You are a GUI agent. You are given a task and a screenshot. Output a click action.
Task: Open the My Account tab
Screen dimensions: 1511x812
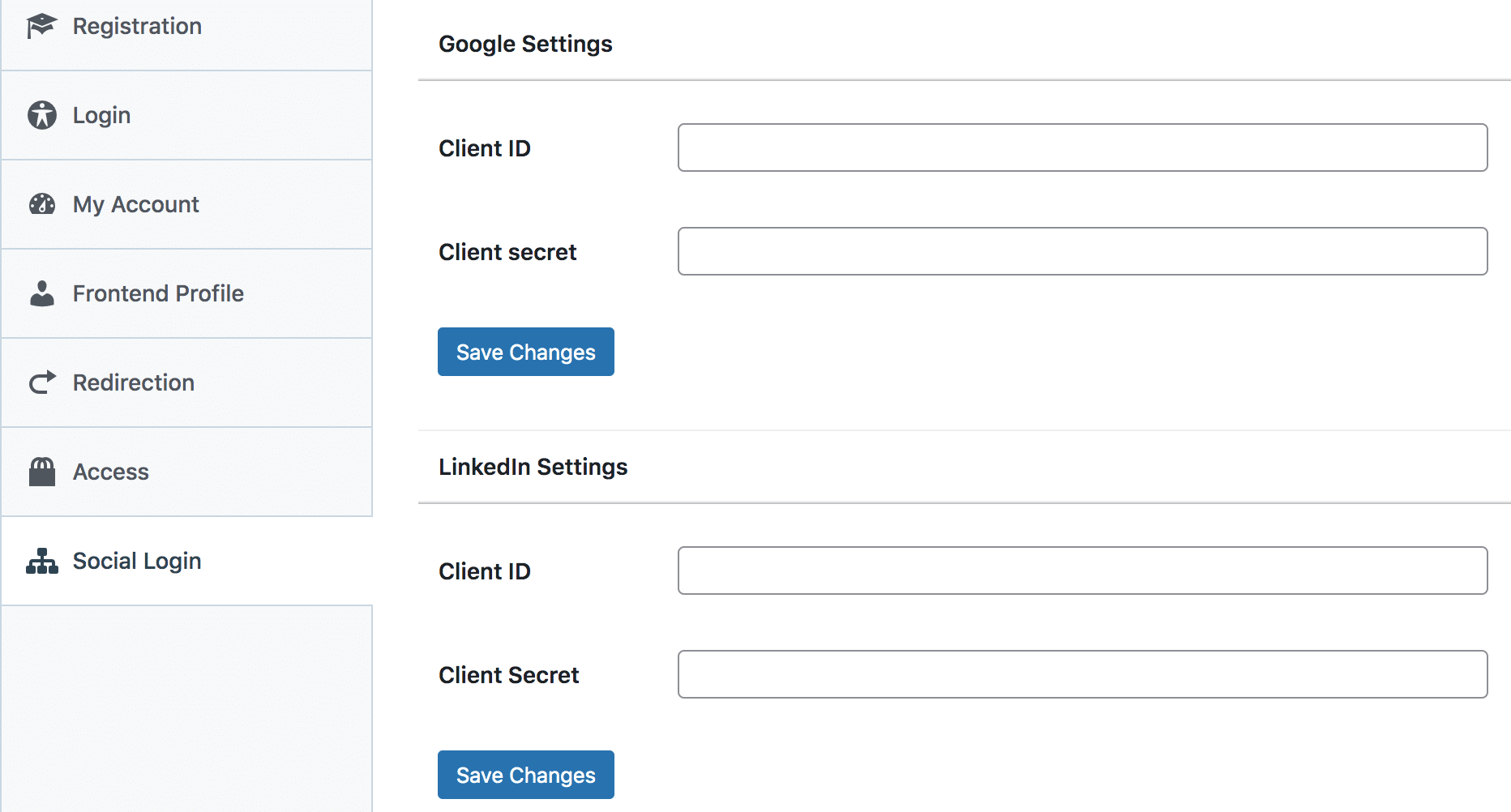[186, 204]
